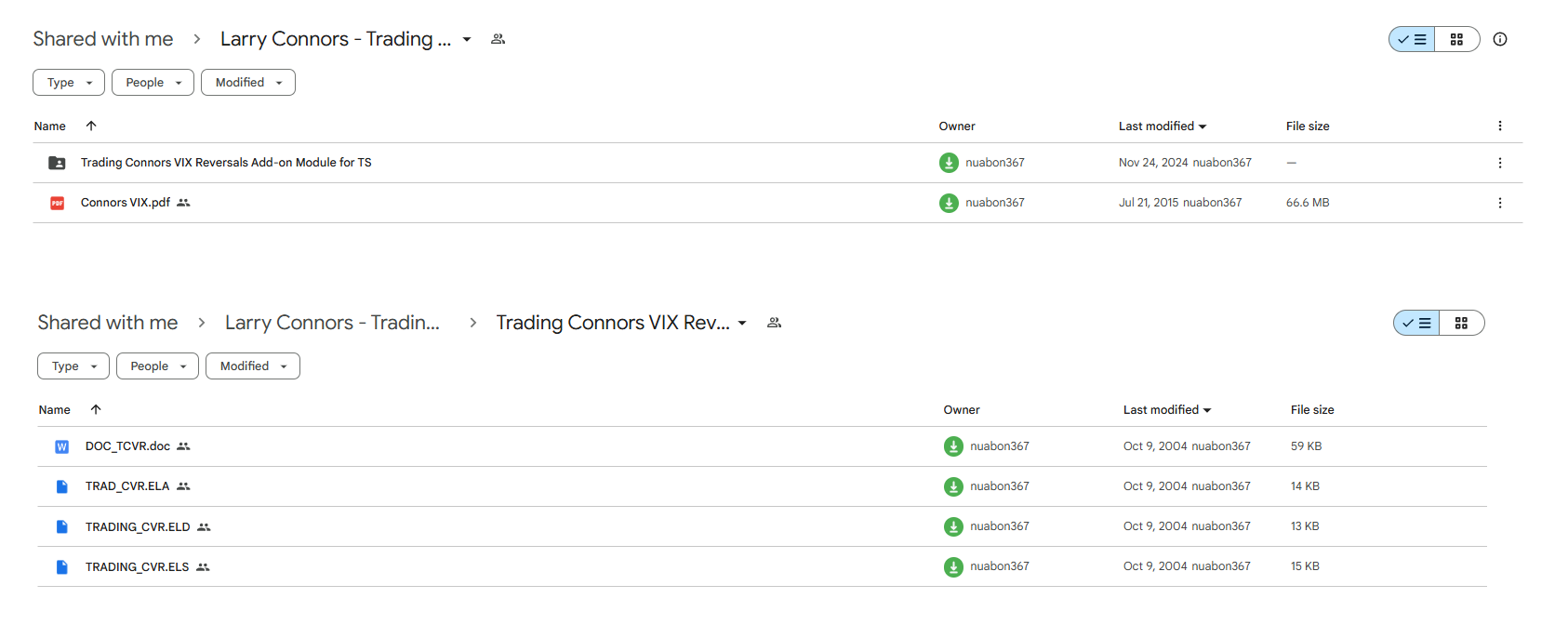Go to Shared with me in upper breadcrumb
Screen dimensions: 1568x638
point(103,39)
